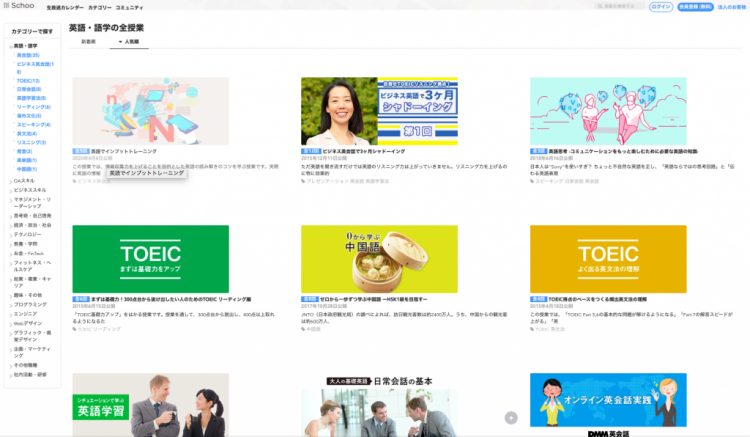
Task: Open the TOEIC(13) subcategory link
Action: point(28,80)
